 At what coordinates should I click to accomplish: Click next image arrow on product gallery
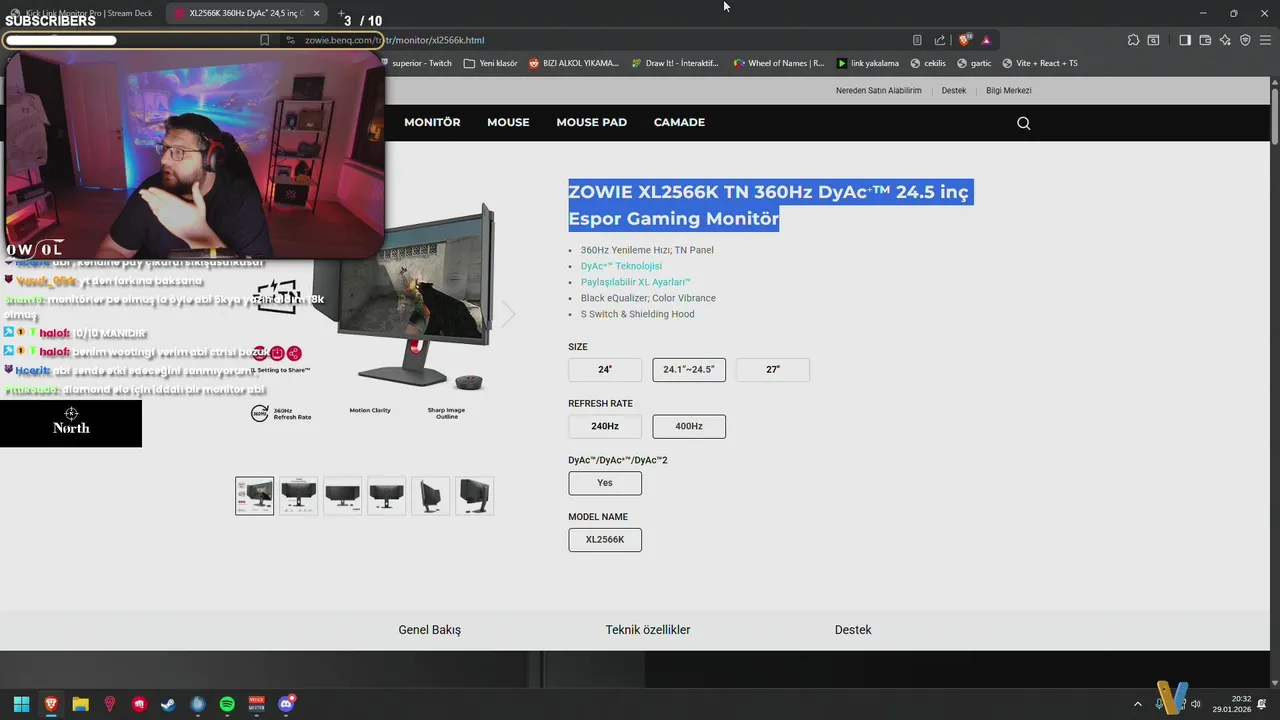pyautogui.click(x=508, y=313)
